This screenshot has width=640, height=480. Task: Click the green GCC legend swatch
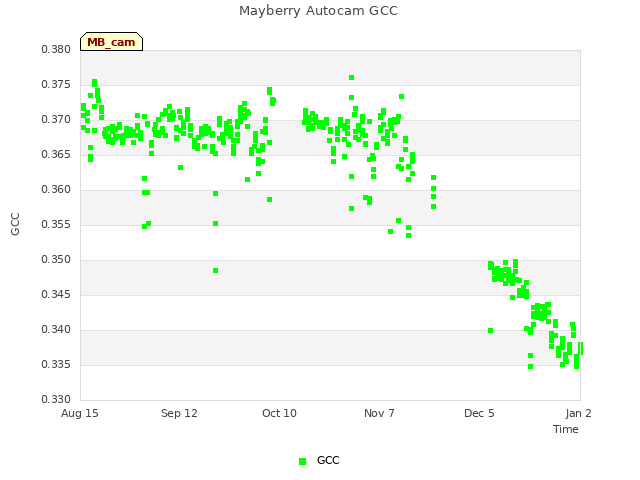[x=302, y=461]
